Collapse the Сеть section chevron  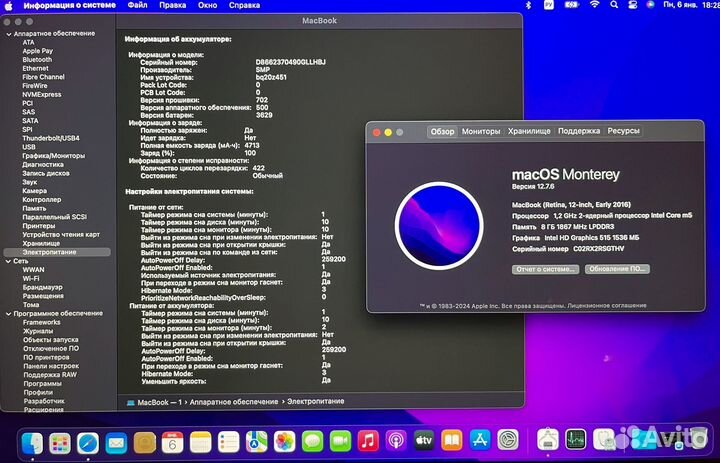(9, 261)
